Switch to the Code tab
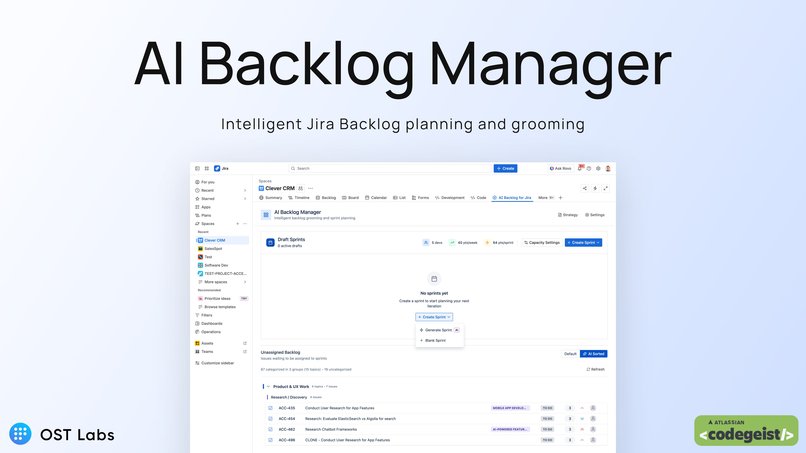The height and width of the screenshot is (453, 806). [479, 198]
